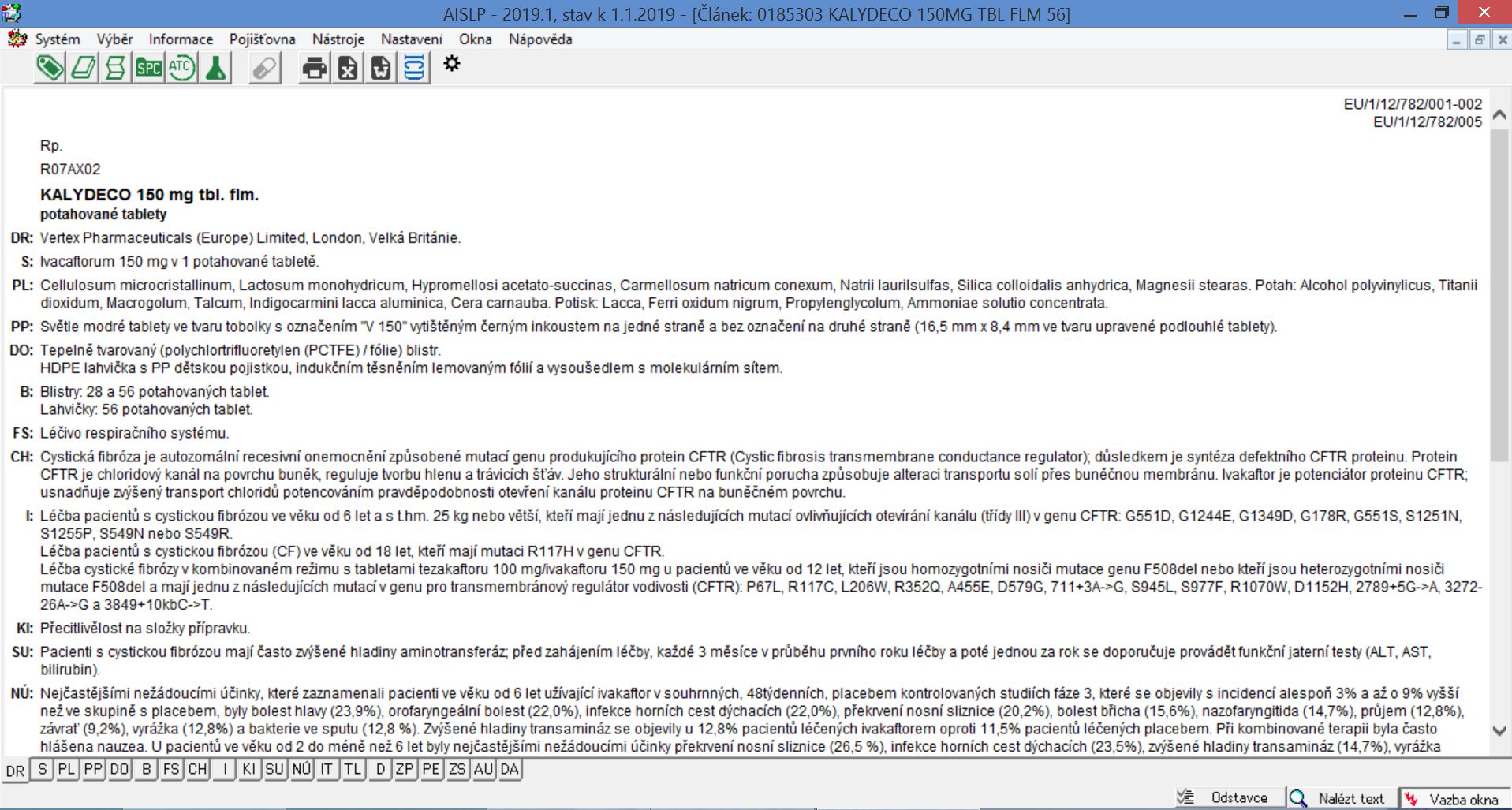Switch to the PE tab
The height and width of the screenshot is (810, 1512).
[431, 769]
